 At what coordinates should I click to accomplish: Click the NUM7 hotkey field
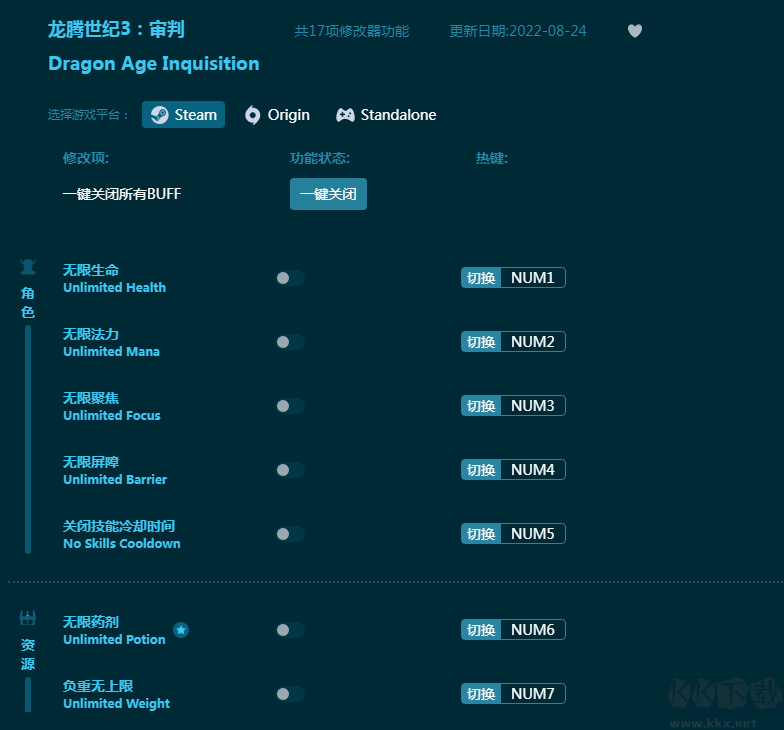tap(533, 694)
